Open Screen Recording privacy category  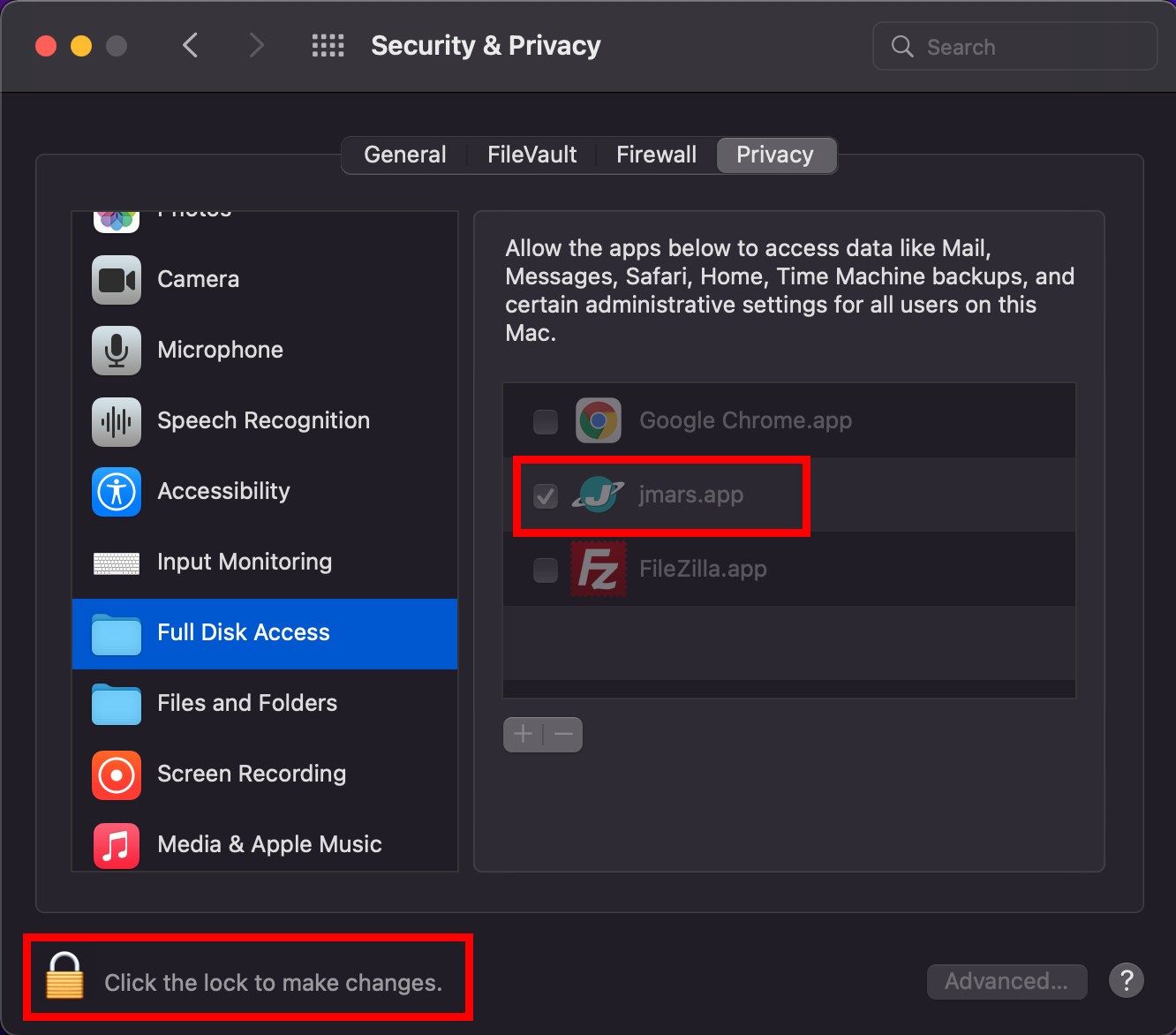pos(264,774)
